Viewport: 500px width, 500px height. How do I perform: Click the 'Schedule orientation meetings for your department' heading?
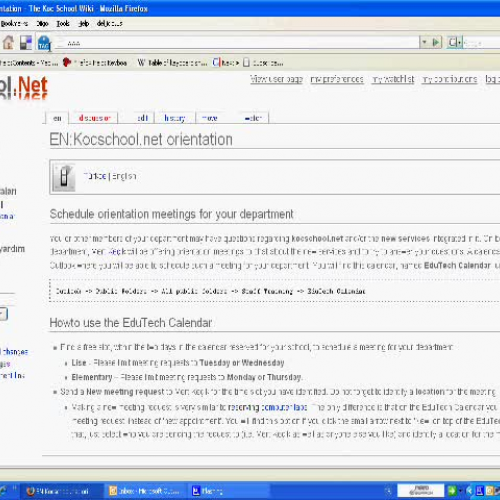coord(171,214)
